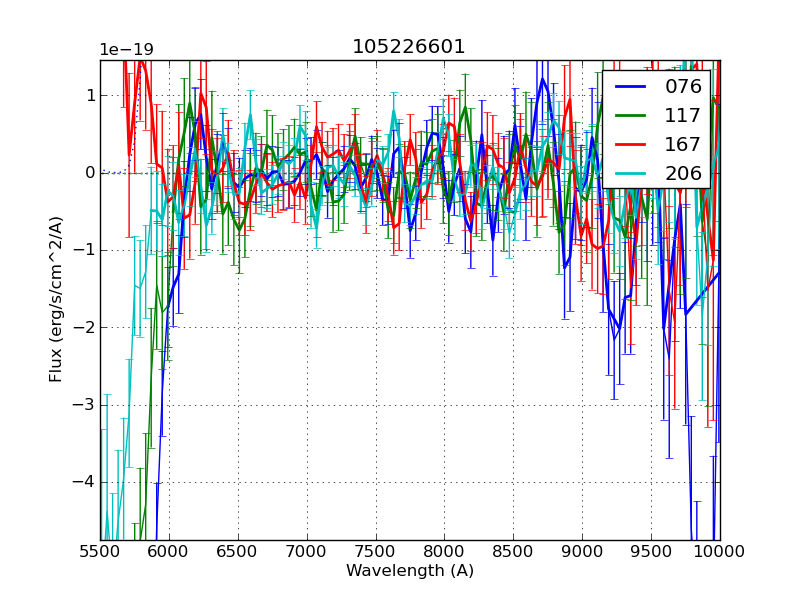
Task: Select the 076 legend label
Action: pos(683,87)
